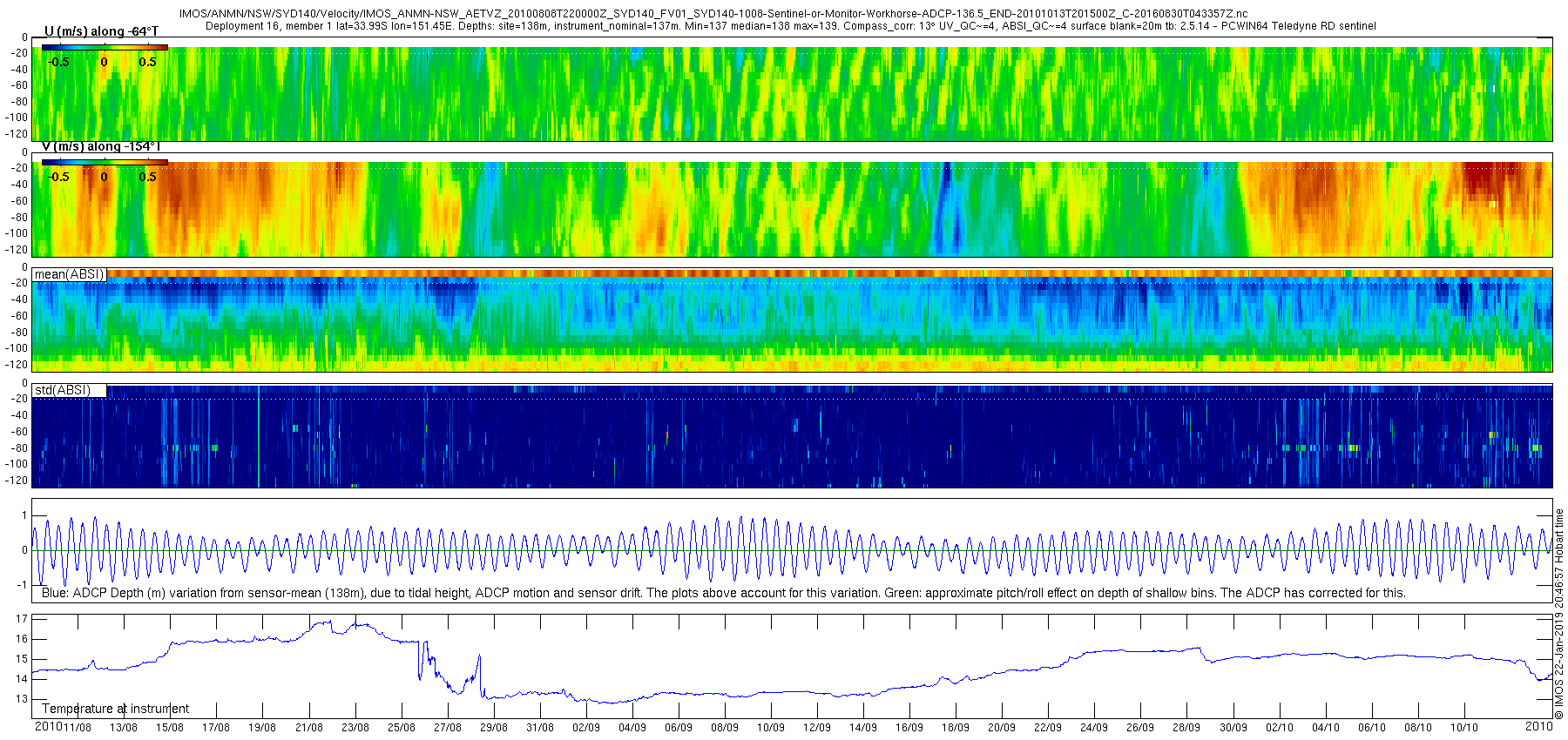The width and height of the screenshot is (1568, 740).
Task: Click the '-0.5' label on the U colorbar
Action: tap(58, 62)
